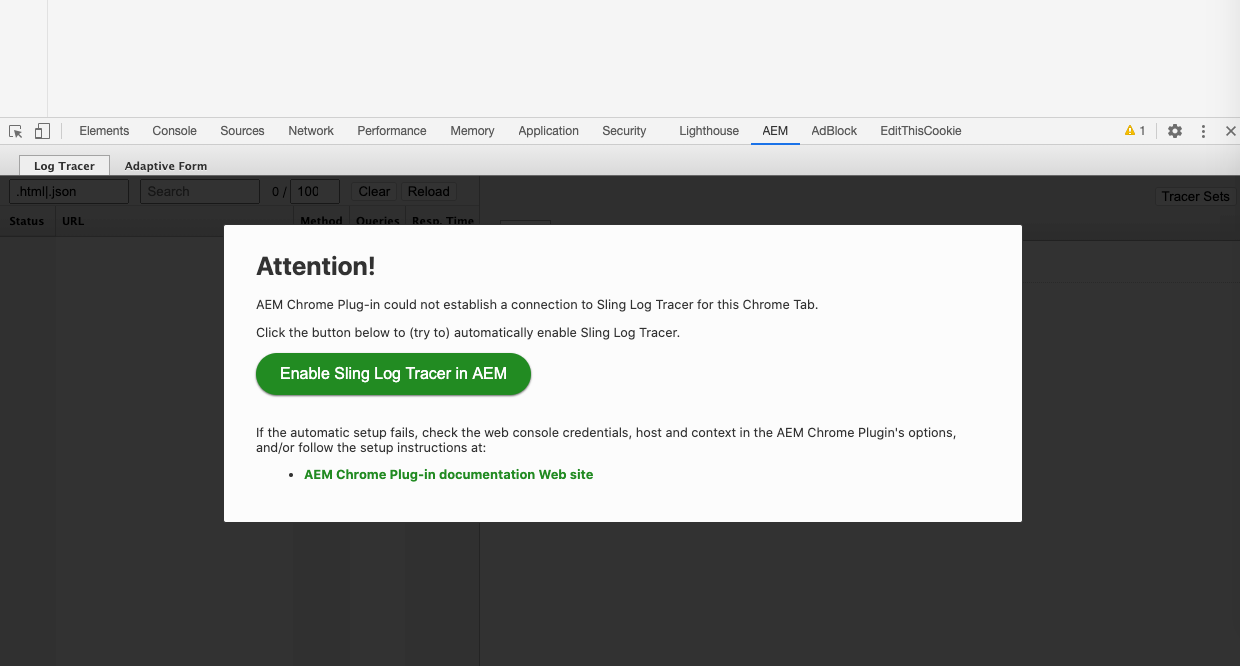The image size is (1240, 666).
Task: Open AEM Chrome Plug-in documentation link
Action: click(x=448, y=475)
